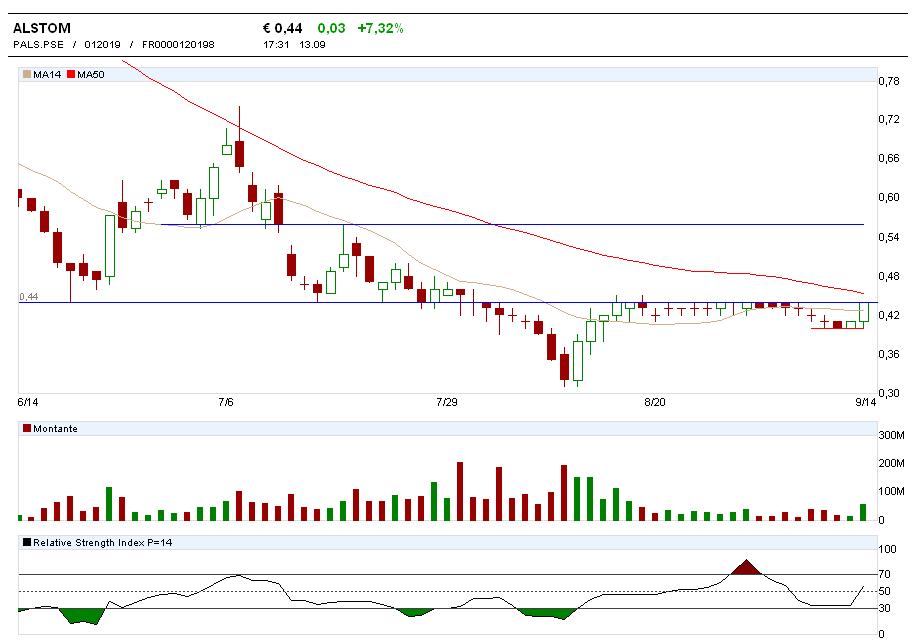Click the 17:31 timestamp
The width and height of the screenshot is (914, 641).
click(276, 44)
